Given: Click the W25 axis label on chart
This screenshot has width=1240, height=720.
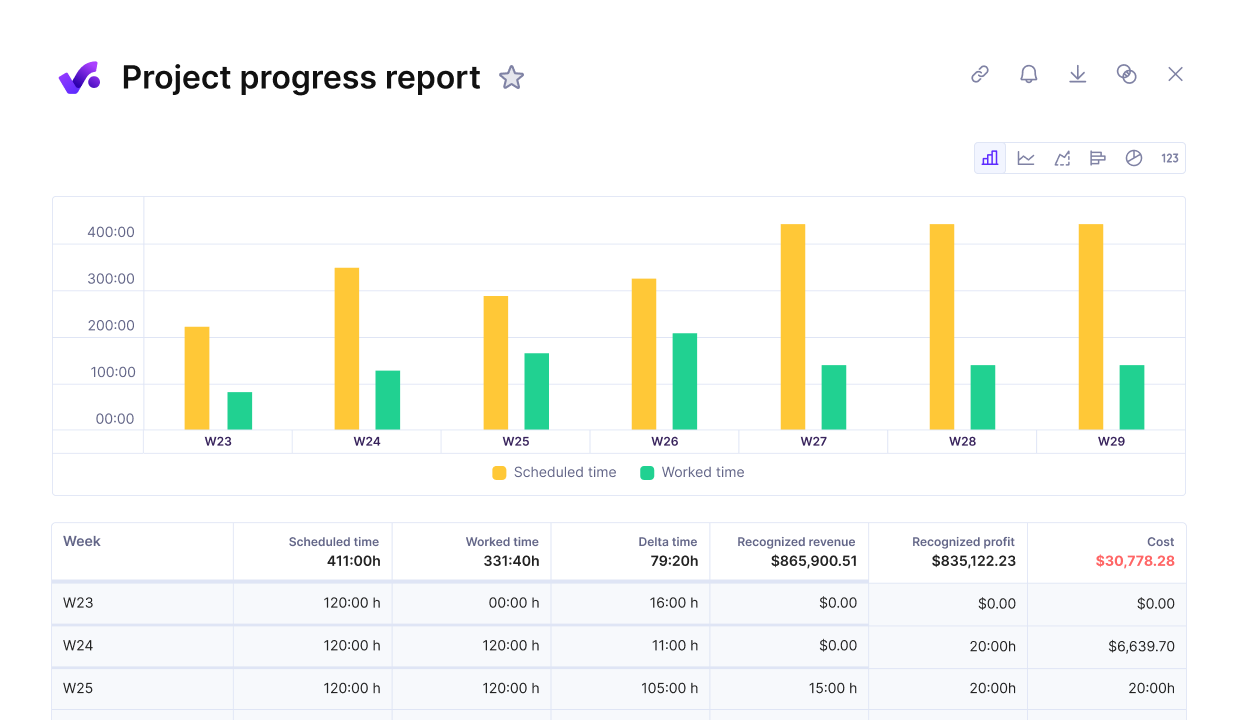Looking at the screenshot, I should coord(516,441).
